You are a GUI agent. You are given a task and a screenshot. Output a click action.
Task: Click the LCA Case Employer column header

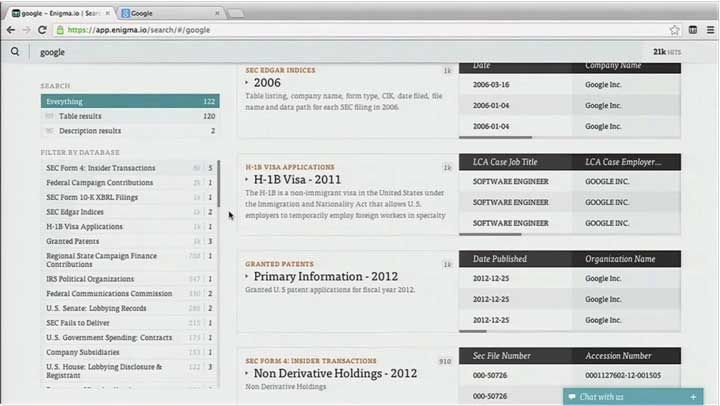point(626,162)
